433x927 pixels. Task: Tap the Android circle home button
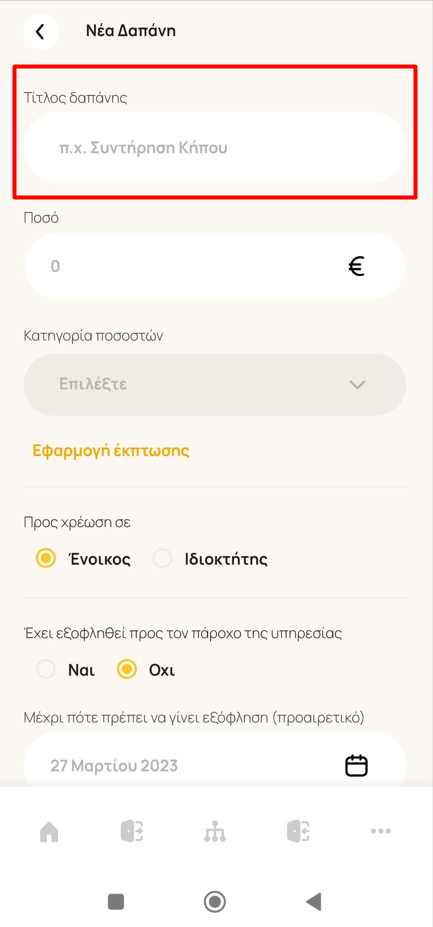[215, 902]
